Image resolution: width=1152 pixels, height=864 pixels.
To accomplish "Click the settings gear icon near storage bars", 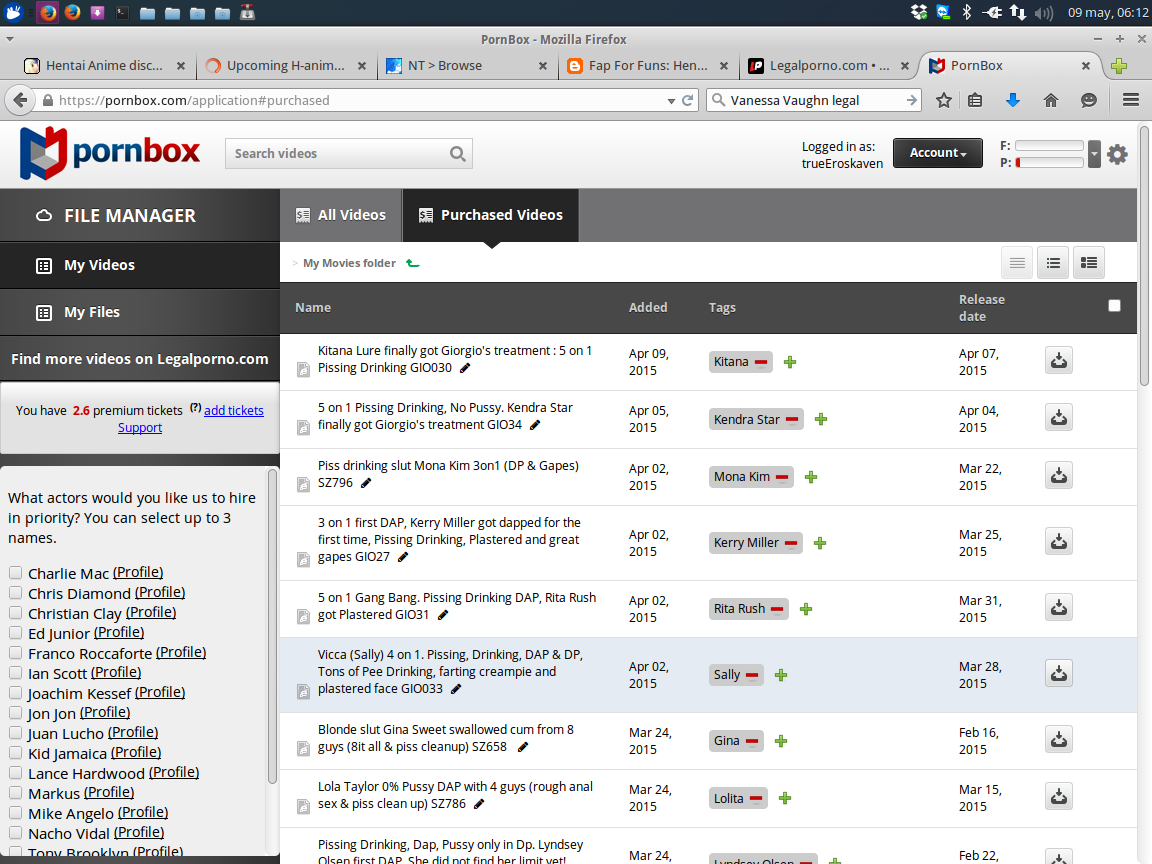I will pos(1117,154).
